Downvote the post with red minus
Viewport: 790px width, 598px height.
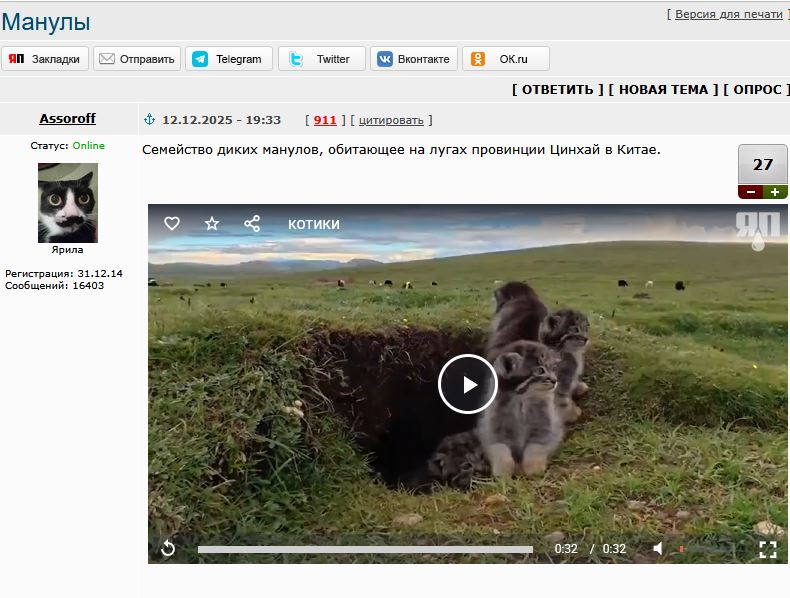(x=751, y=192)
